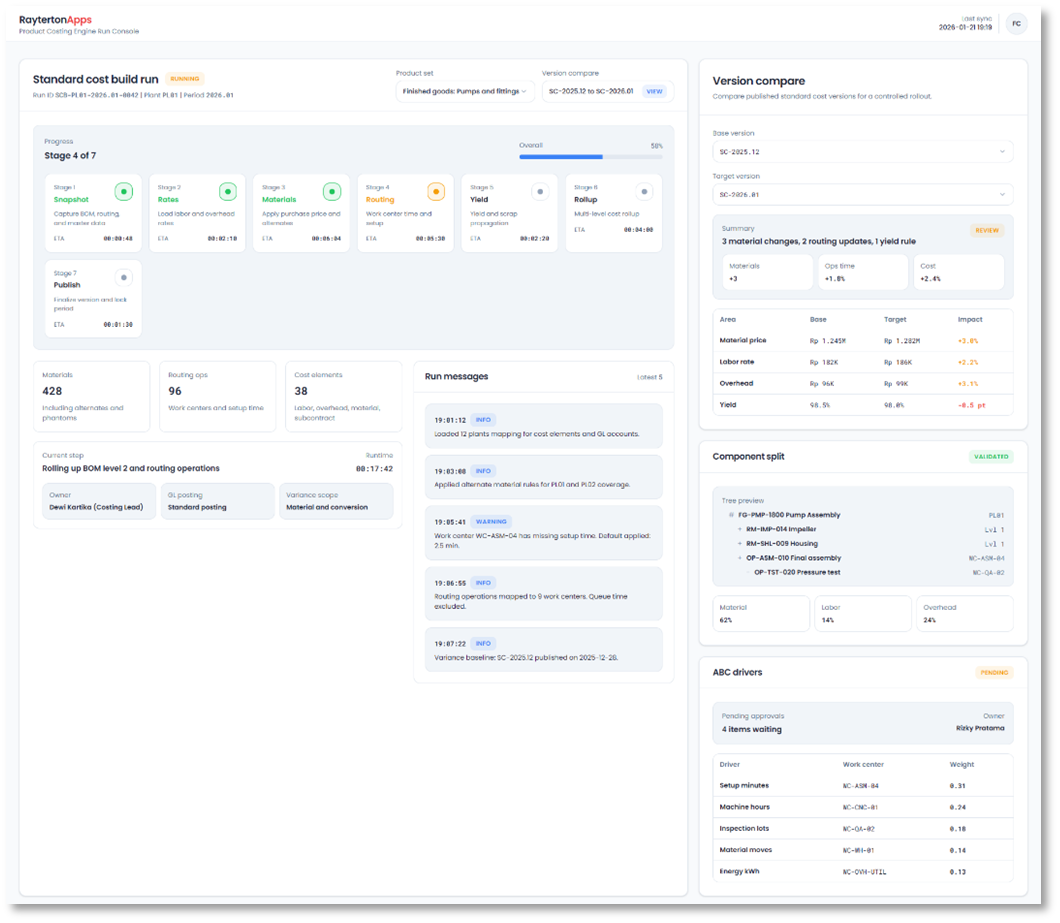This screenshot has height=923, width=1060.
Task: Click the PENDING badge on ABC drivers
Action: point(994,672)
